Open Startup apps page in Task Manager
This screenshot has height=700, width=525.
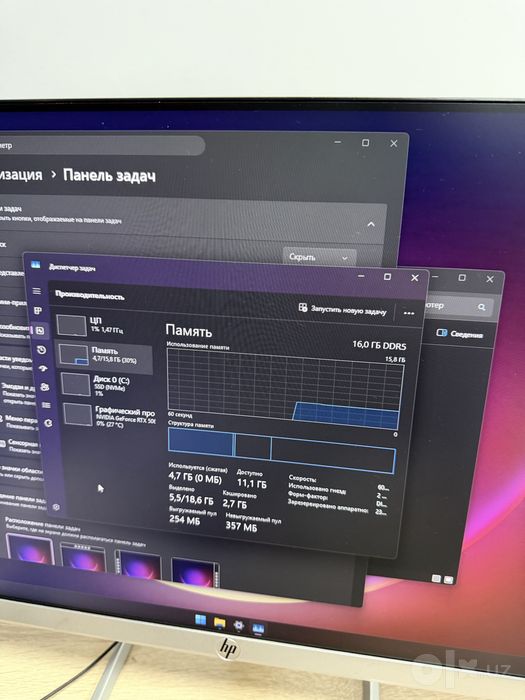(43, 368)
